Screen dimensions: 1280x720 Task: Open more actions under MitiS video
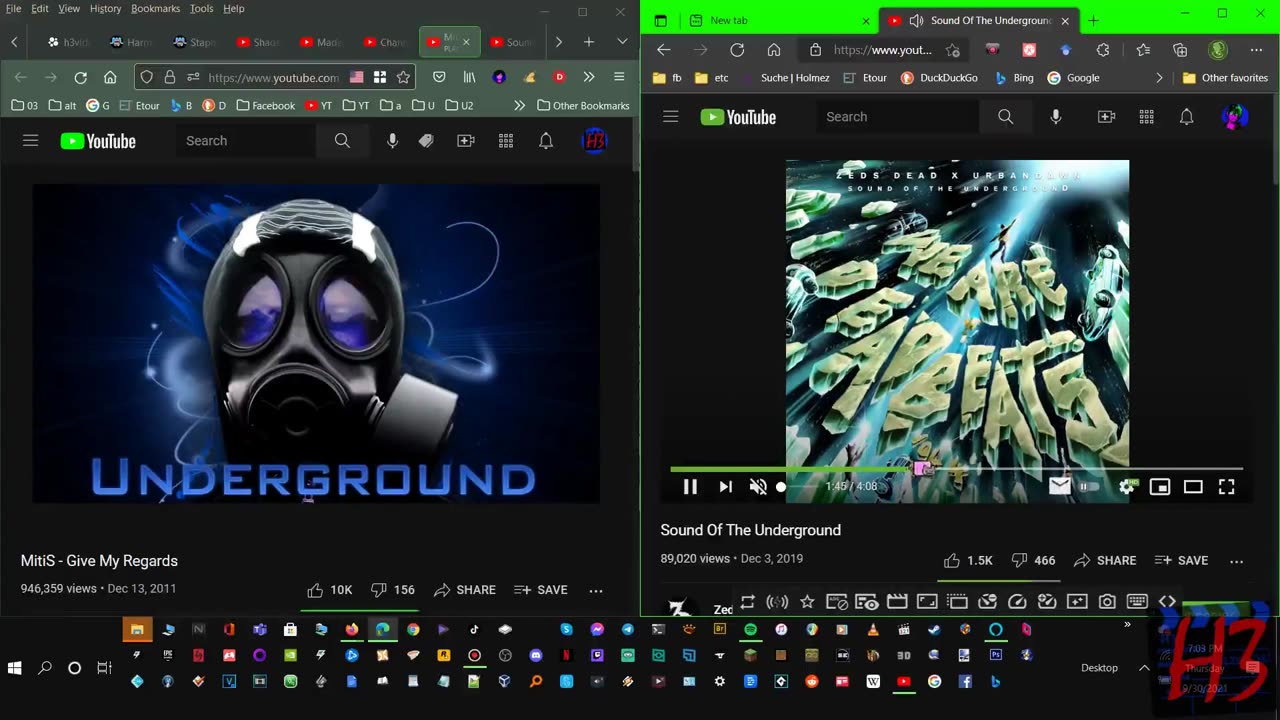pyautogui.click(x=596, y=590)
